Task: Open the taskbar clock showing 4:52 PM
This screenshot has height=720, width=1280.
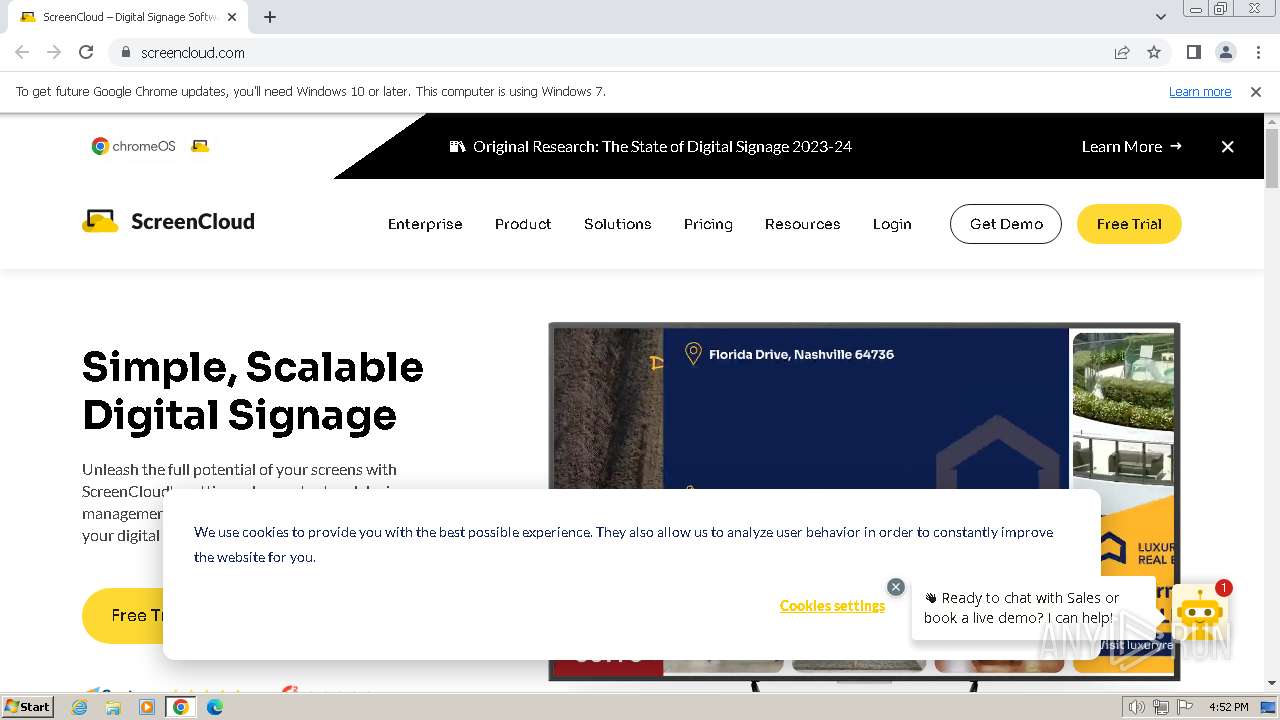Action: tap(1228, 707)
